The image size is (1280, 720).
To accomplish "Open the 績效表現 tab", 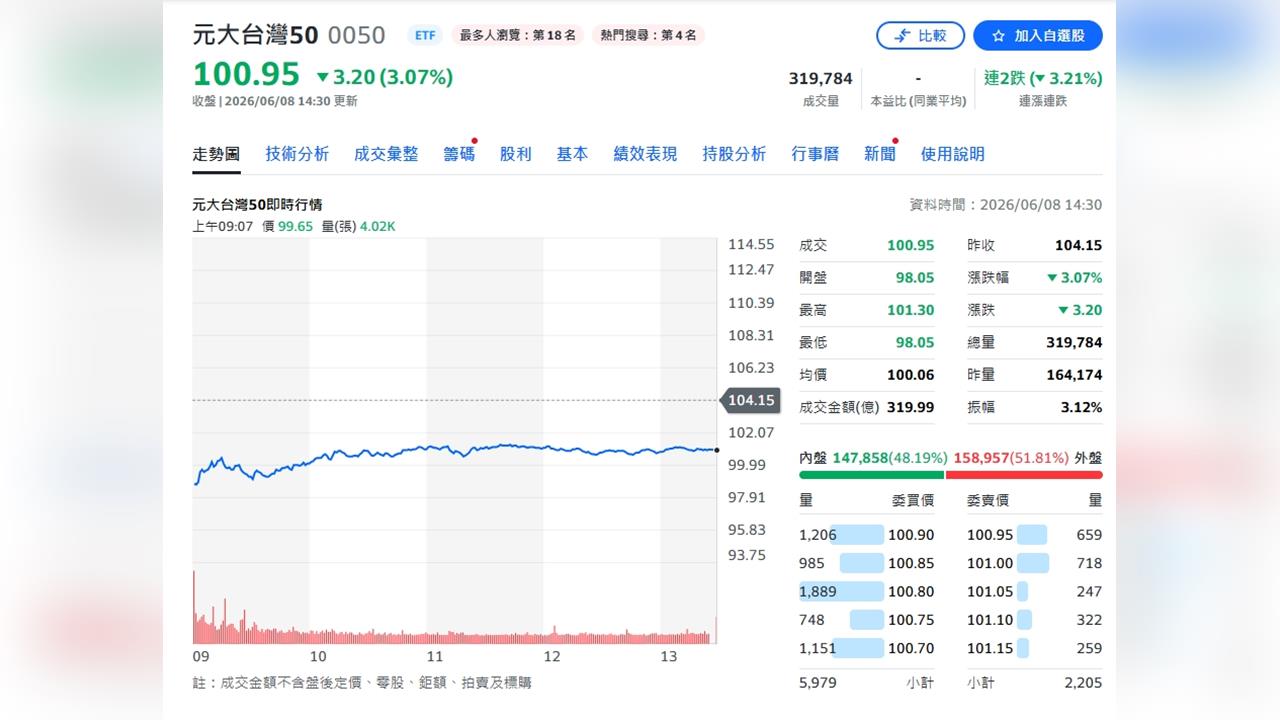I will click(x=645, y=154).
